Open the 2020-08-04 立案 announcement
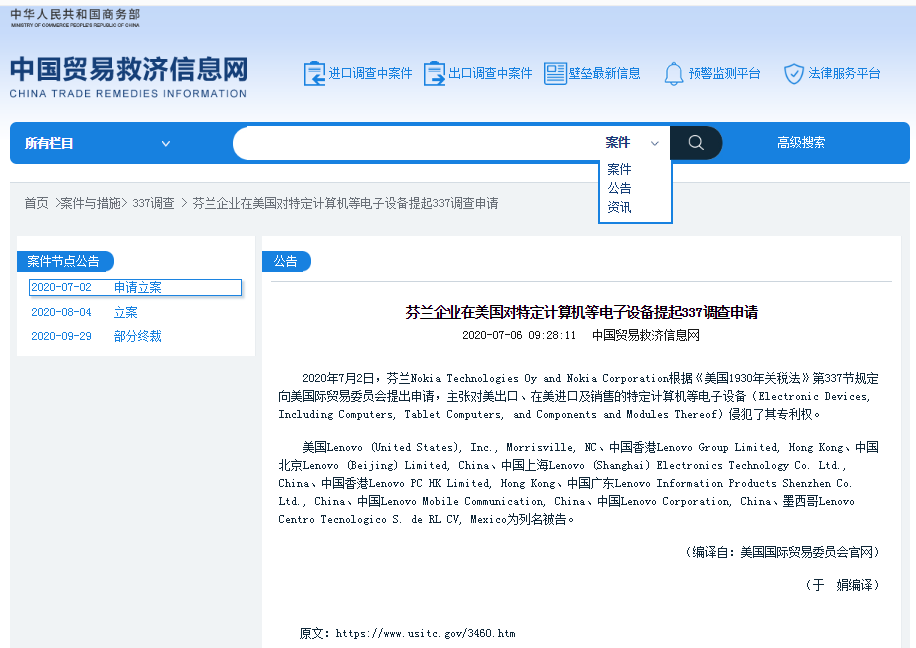 84,313
